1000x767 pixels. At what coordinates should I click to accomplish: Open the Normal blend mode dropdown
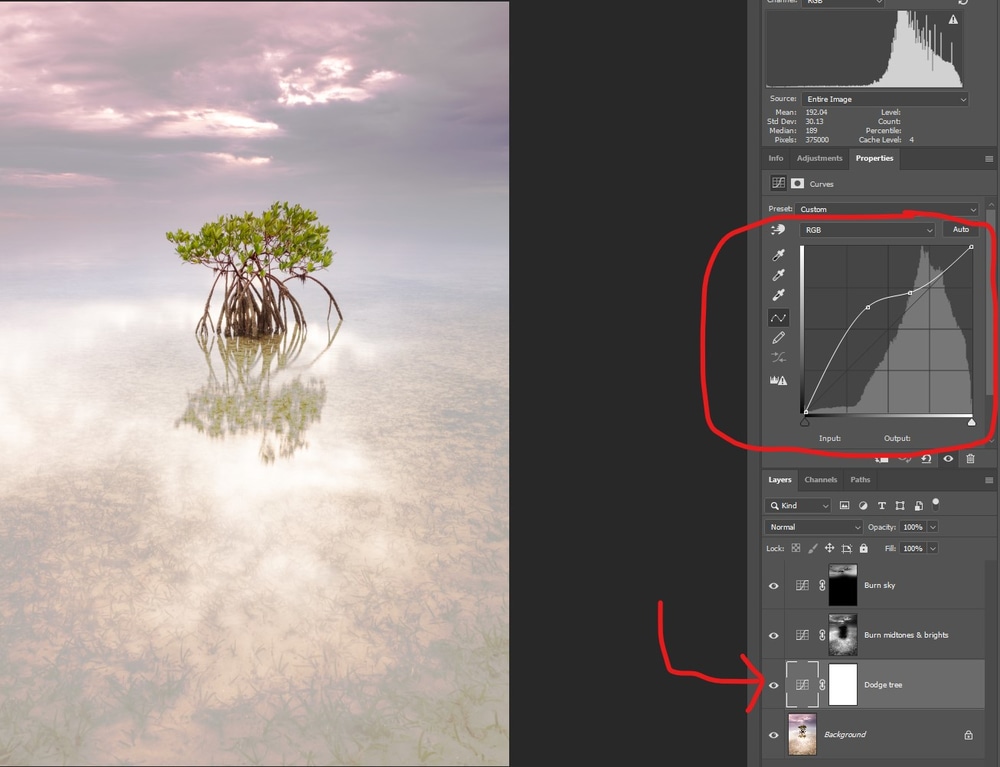point(813,527)
